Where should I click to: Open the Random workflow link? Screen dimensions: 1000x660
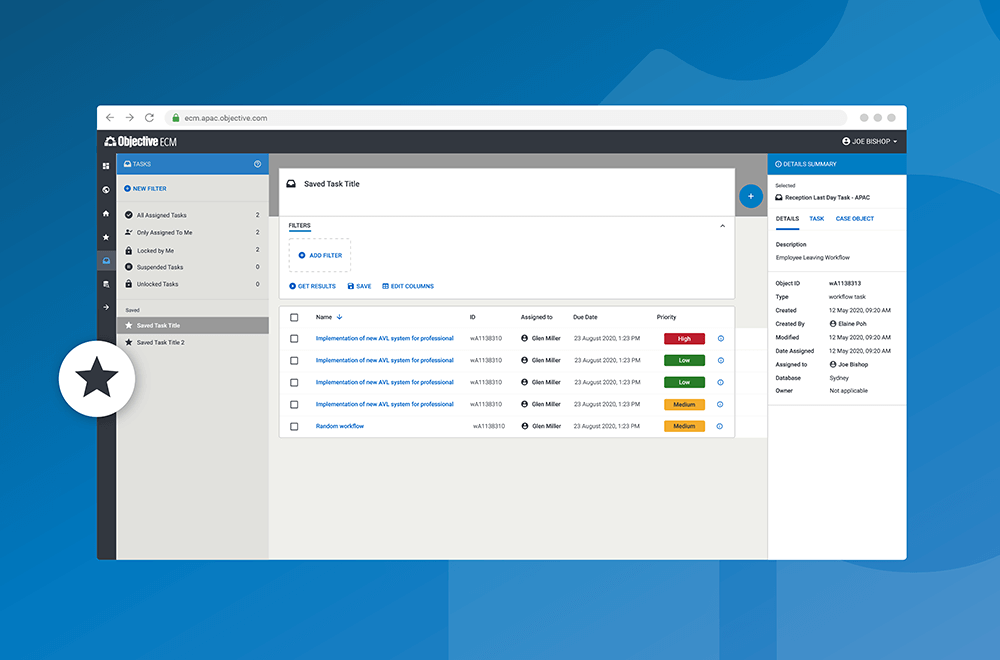click(340, 426)
